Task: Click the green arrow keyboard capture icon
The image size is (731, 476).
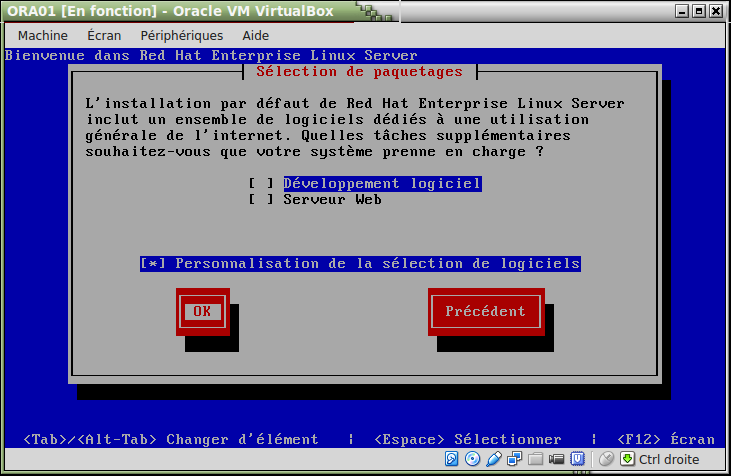Action: [x=627, y=459]
